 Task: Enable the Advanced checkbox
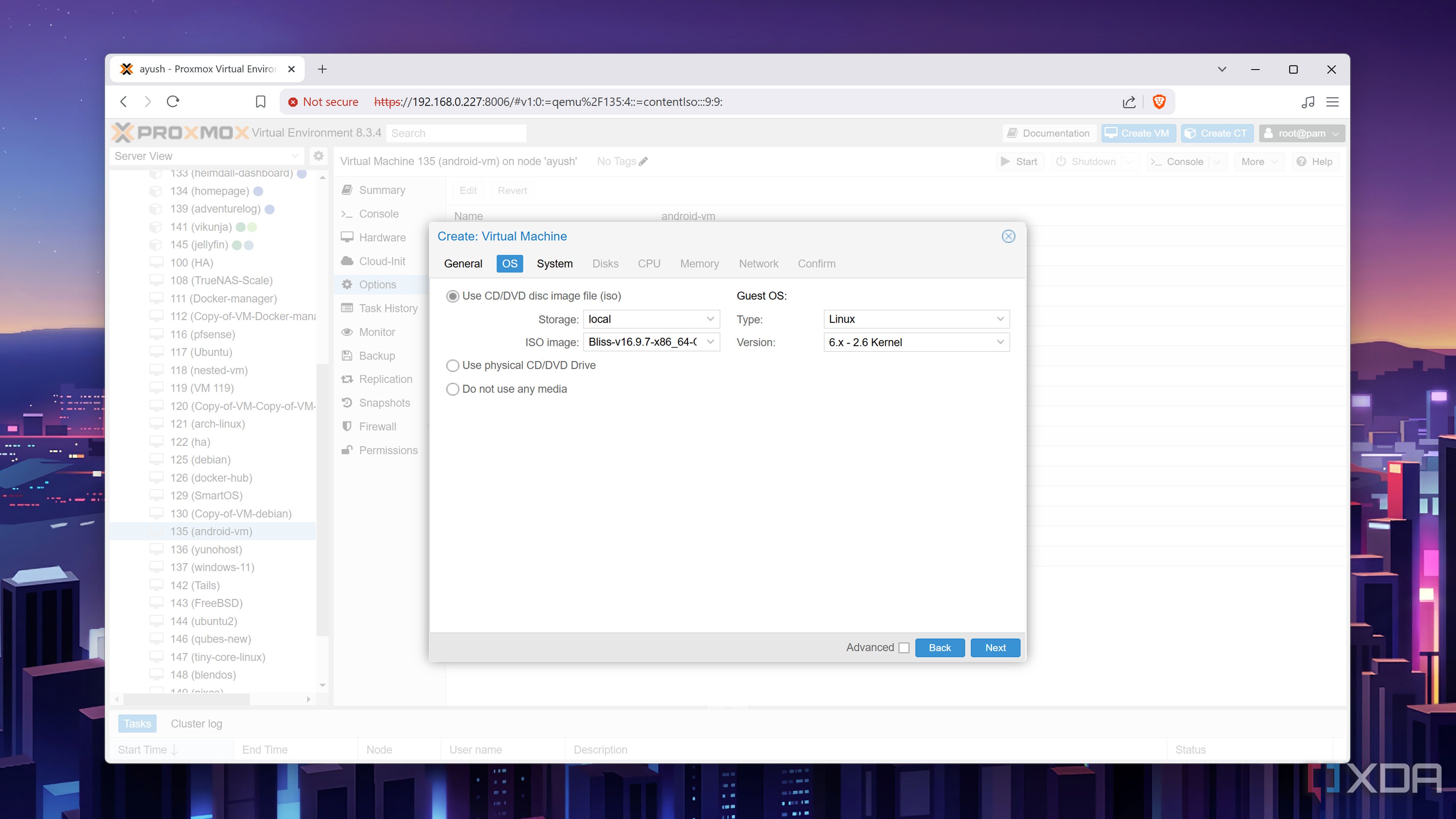tap(904, 648)
